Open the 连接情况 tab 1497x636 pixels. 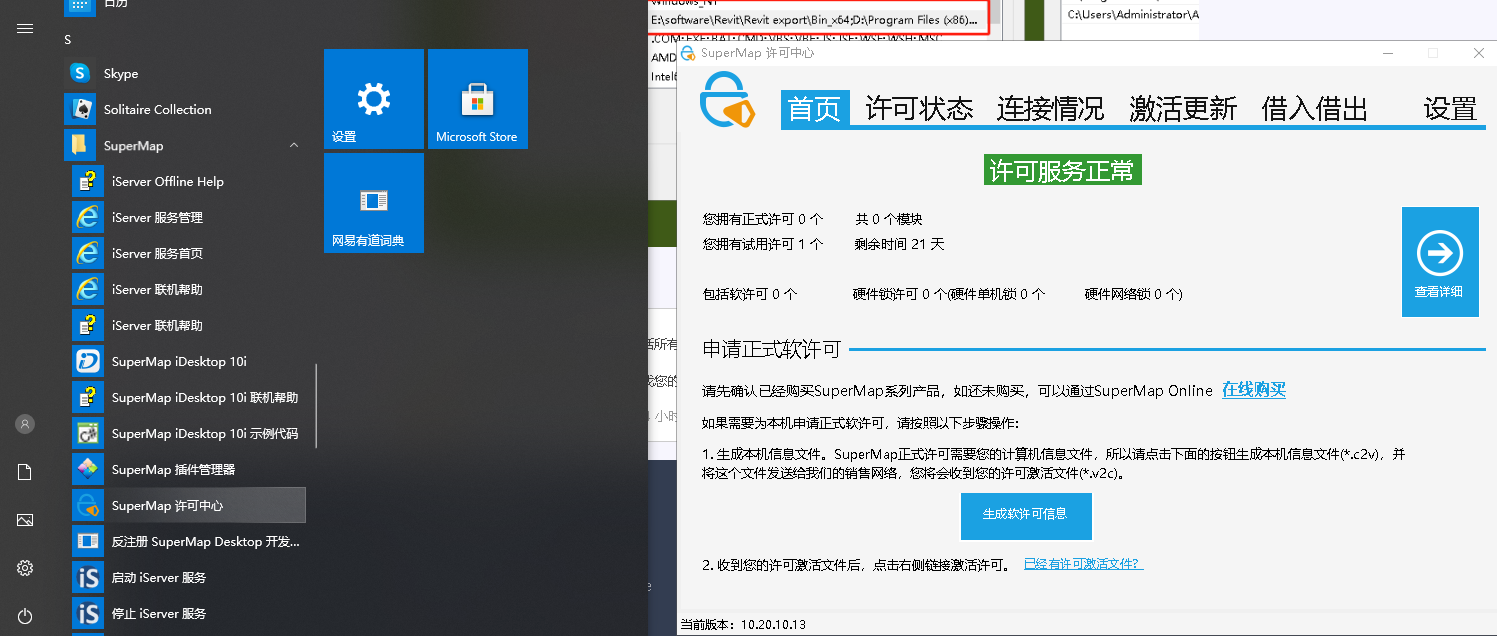1051,108
